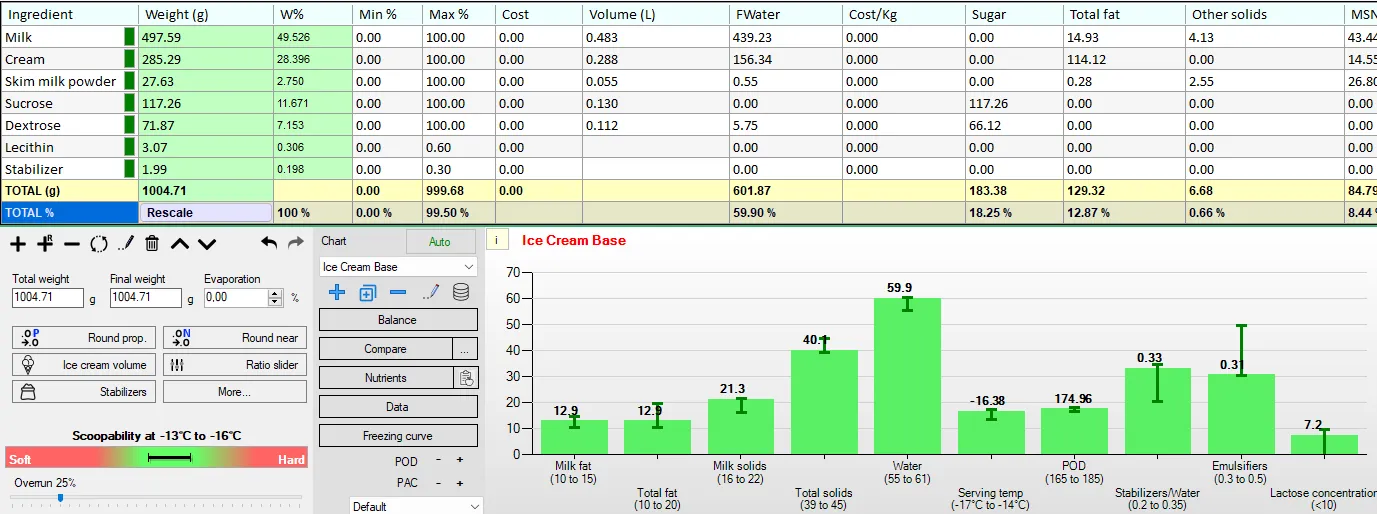Click the blue duplicate chart icon

pyautogui.click(x=367, y=292)
